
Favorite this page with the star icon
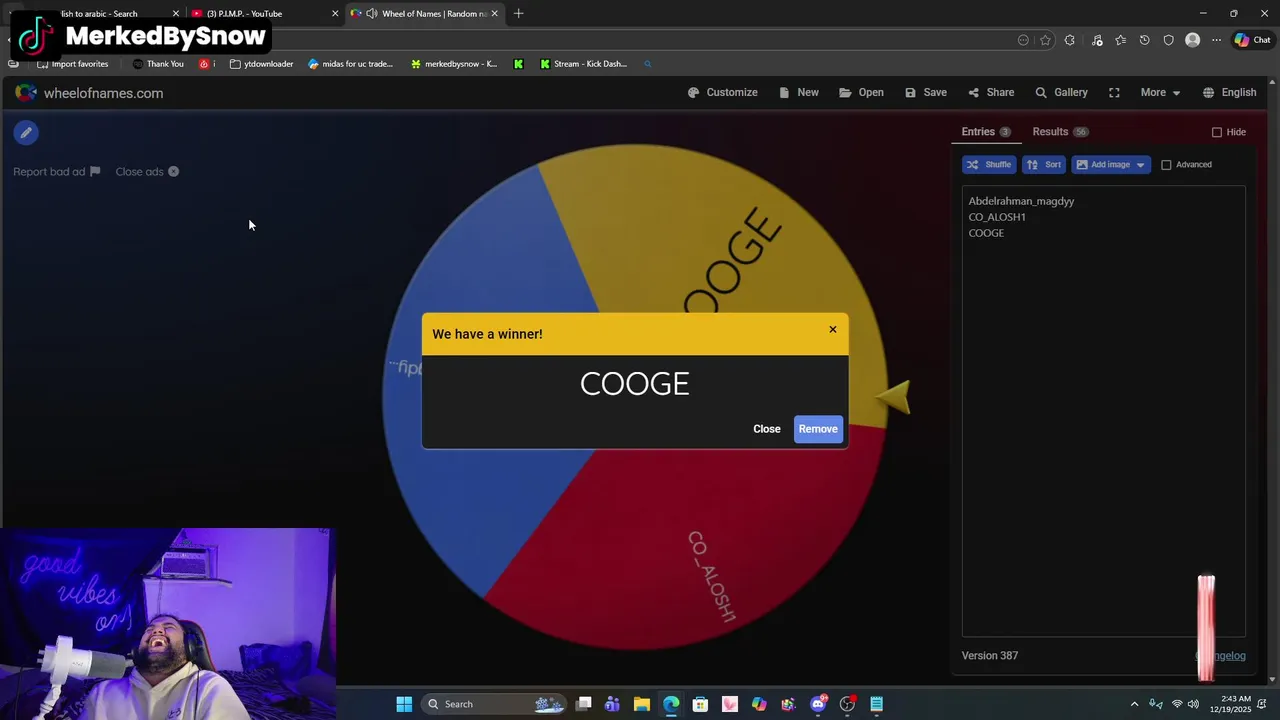1045,40
